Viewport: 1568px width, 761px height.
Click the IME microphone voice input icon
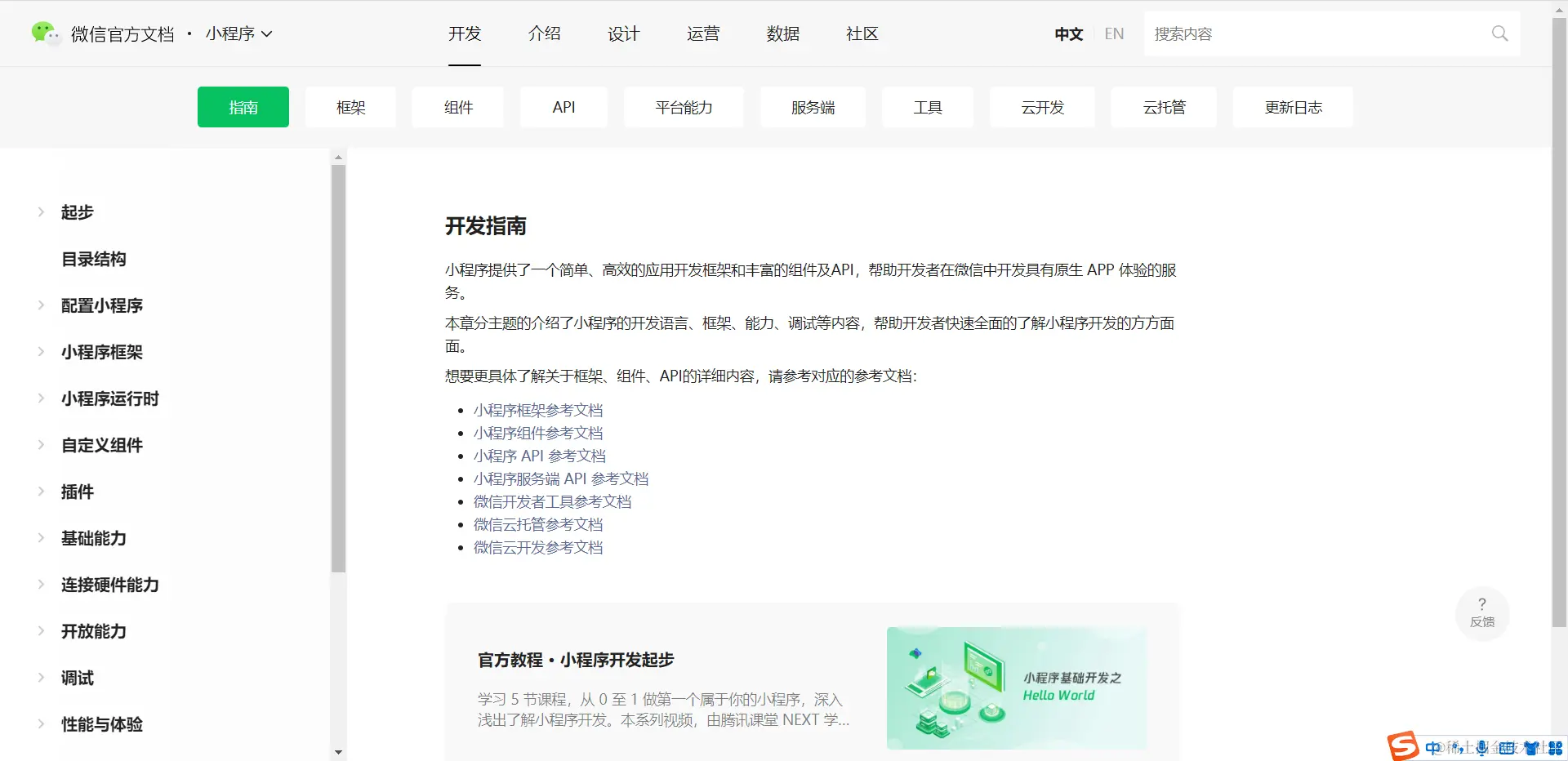(x=1481, y=748)
